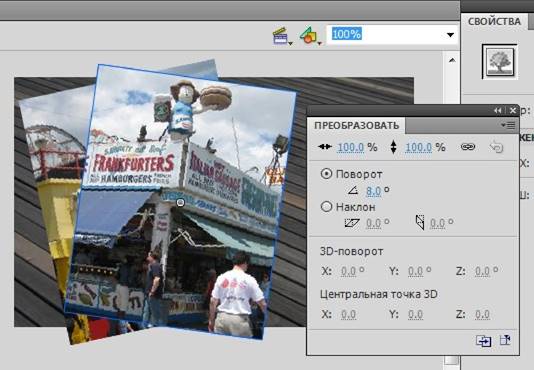Select the Наклон radio button
Viewport: 534px width, 370px height.
pyautogui.click(x=326, y=206)
